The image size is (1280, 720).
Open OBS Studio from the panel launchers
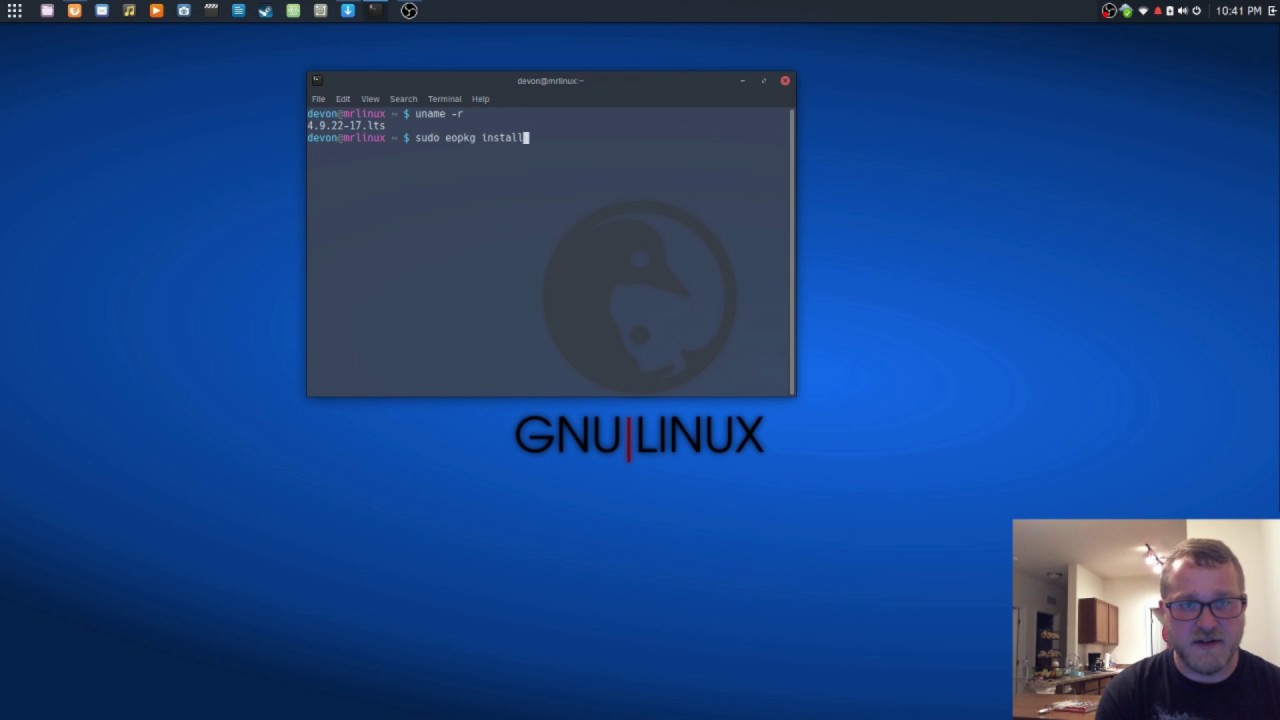click(x=409, y=11)
